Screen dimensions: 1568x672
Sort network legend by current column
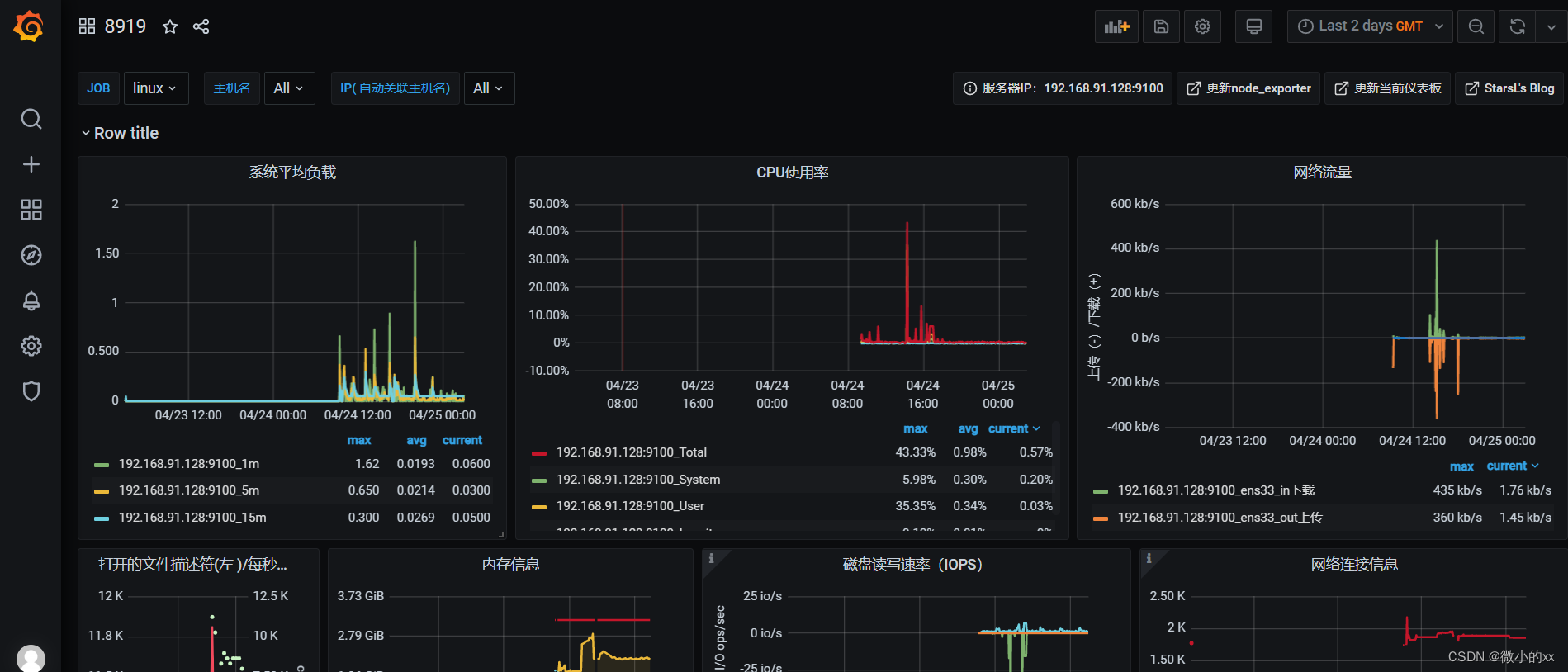tap(1513, 466)
